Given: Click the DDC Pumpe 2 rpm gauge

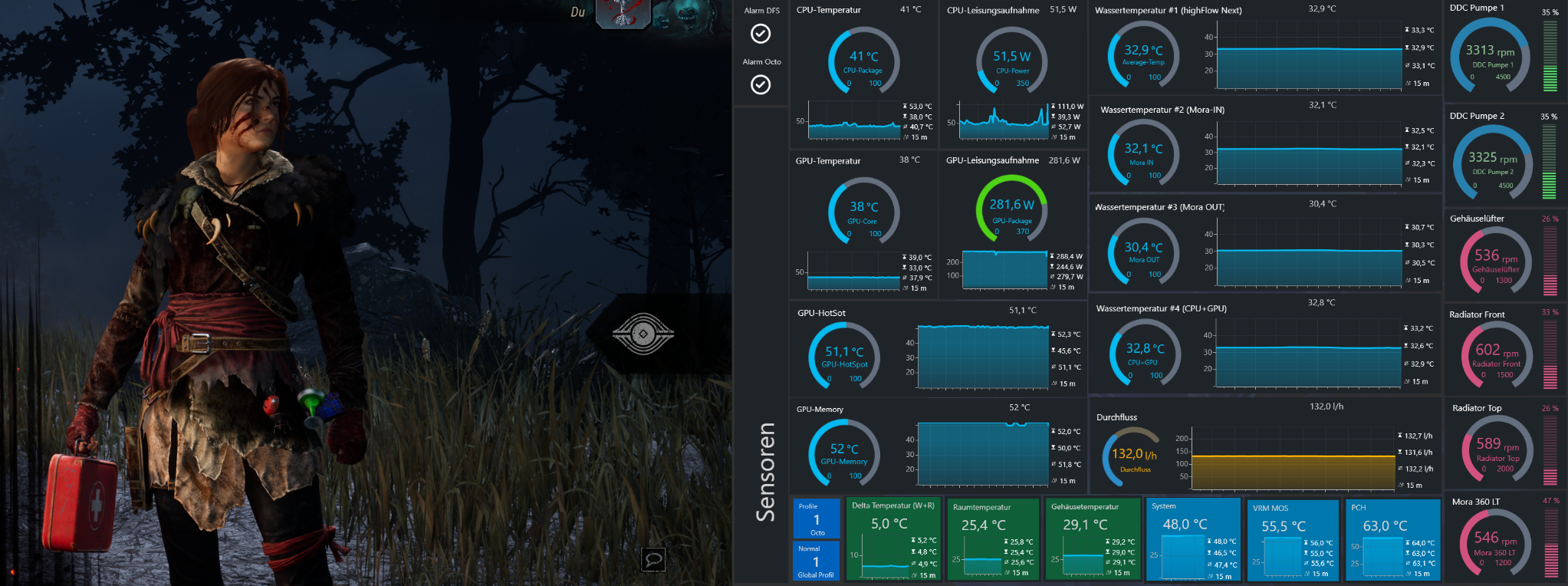Looking at the screenshot, I should coord(1492,162).
